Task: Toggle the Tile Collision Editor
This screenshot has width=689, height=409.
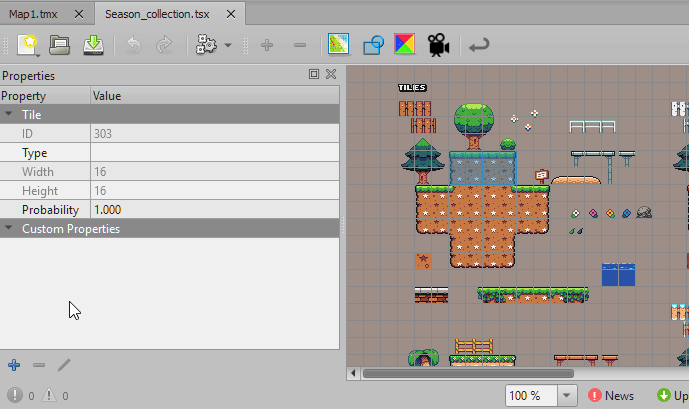Action: (373, 45)
